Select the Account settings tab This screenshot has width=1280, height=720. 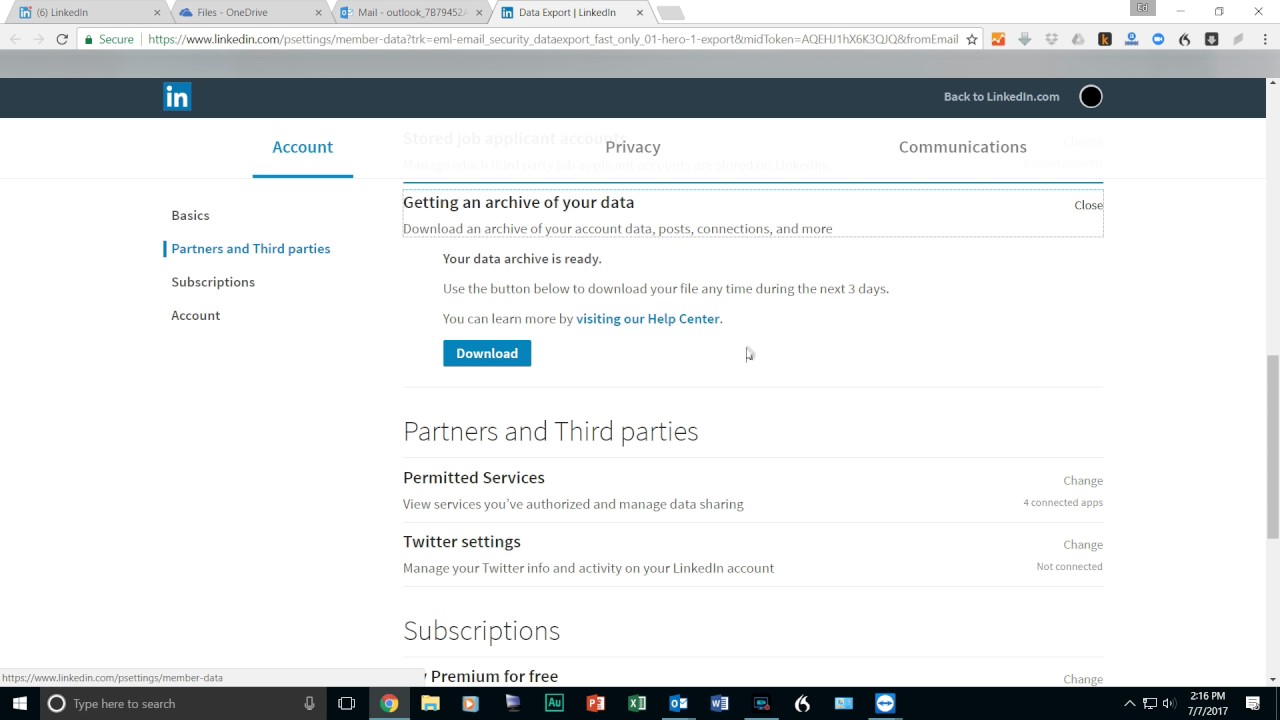[303, 147]
